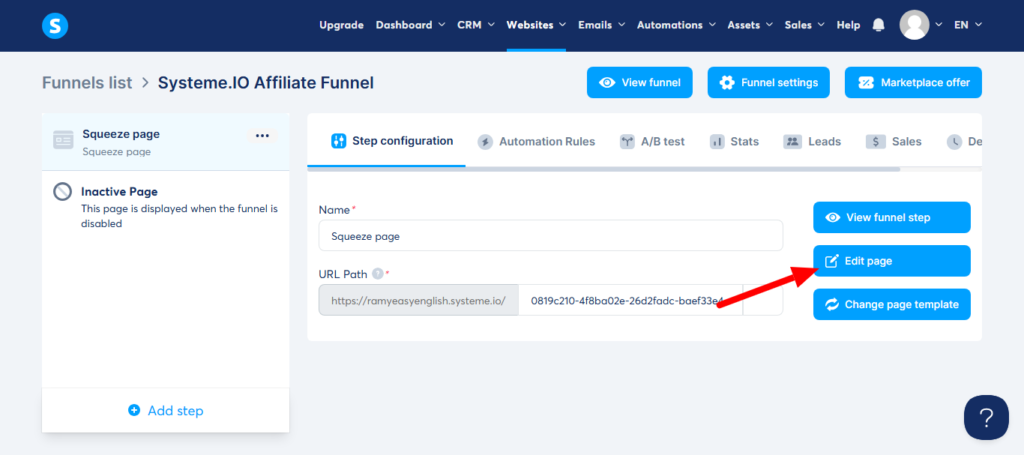This screenshot has width=1024, height=455.
Task: Switch to Sales tab in step panel
Action: pyautogui.click(x=893, y=141)
